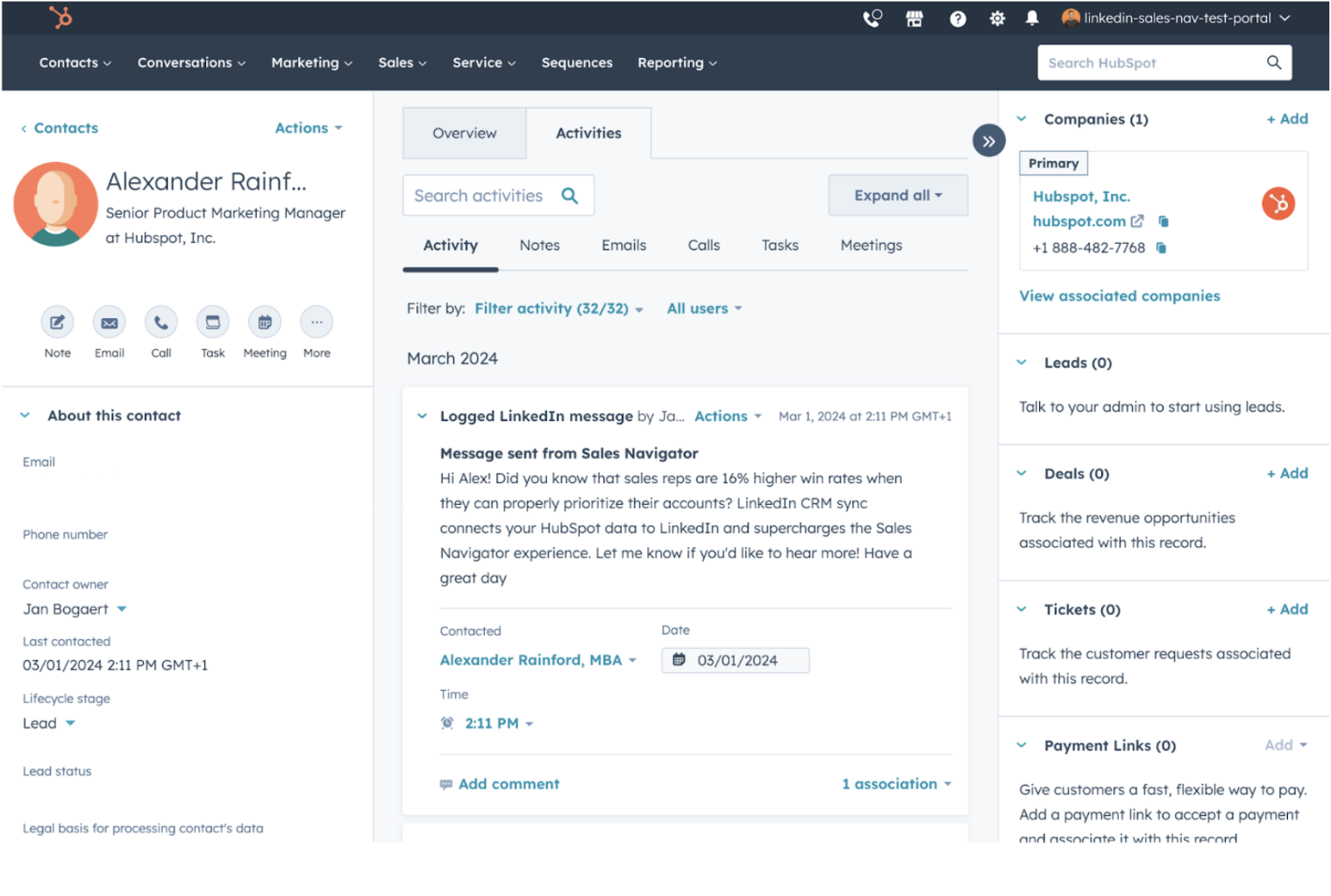
Task: Open the 1 association dropdown
Action: [x=896, y=784]
